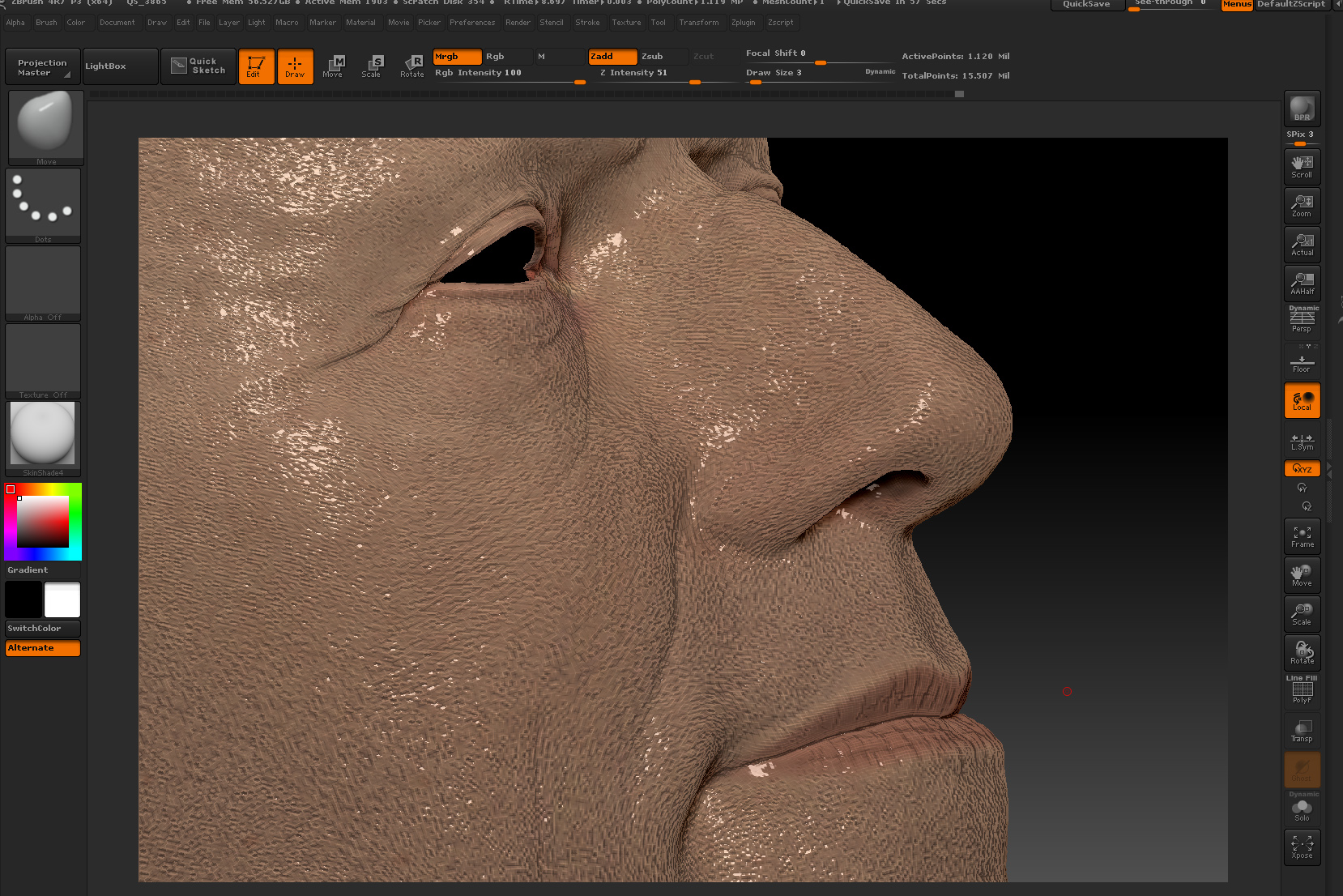Screen dimensions: 1343x896
Task: Toggle Ghost transparency button
Action: tap(1302, 770)
